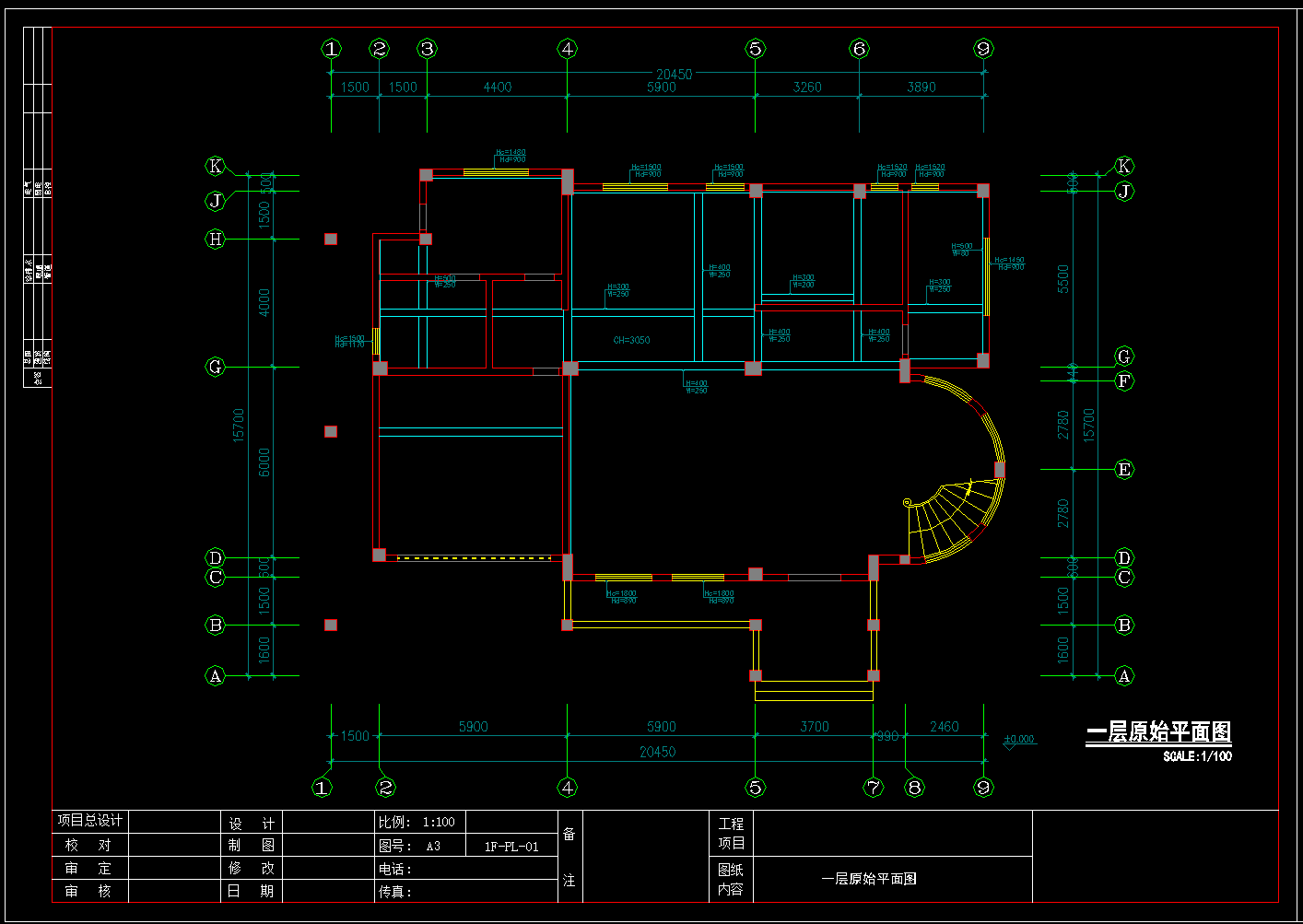
Task: Click the 项目总设计 title block cell
Action: pos(90,821)
